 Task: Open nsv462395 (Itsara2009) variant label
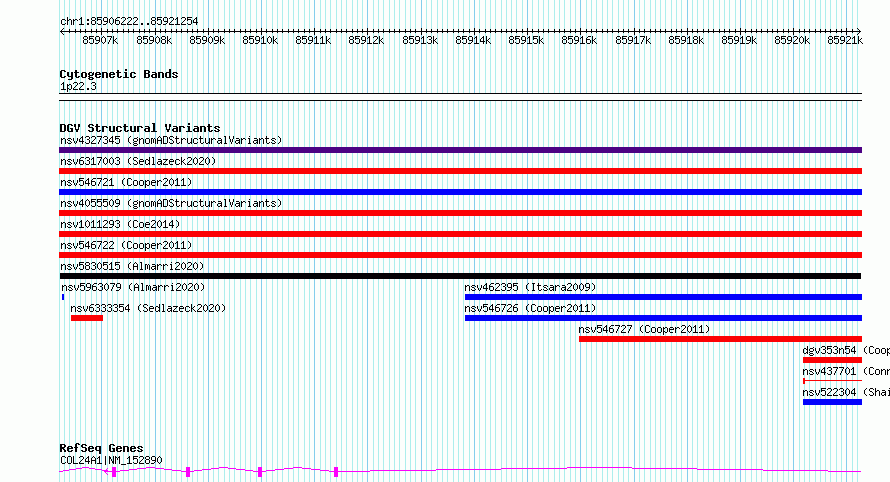pos(530,287)
